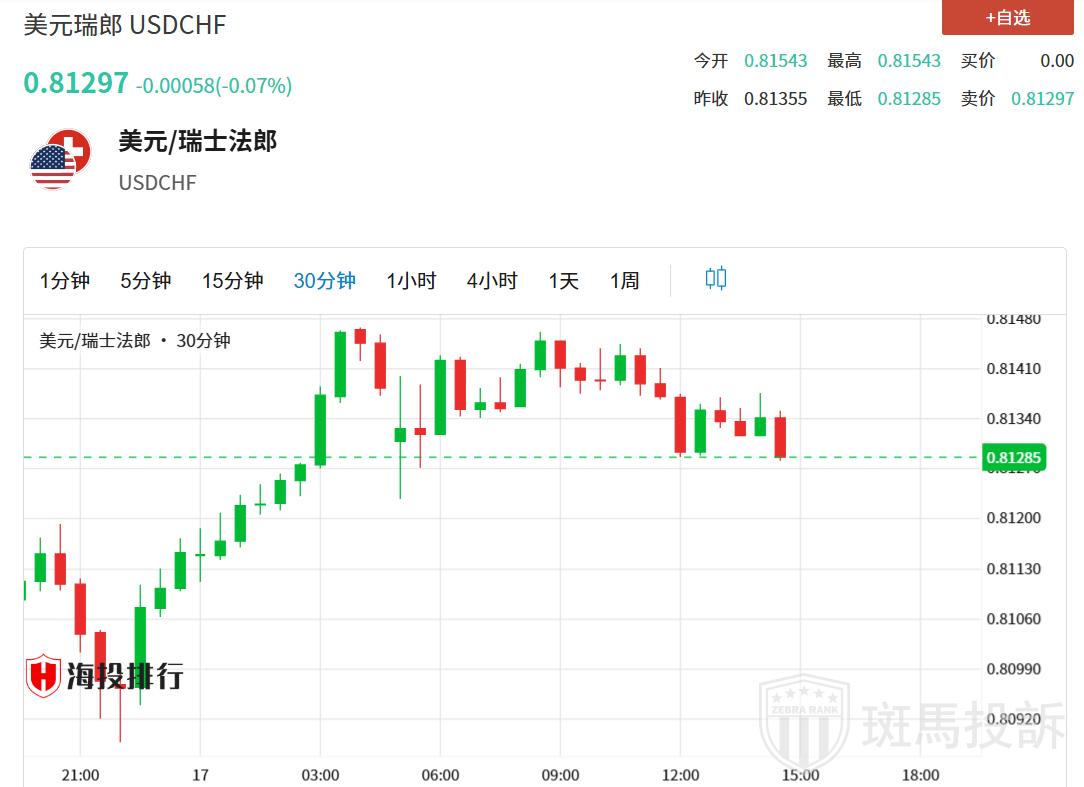Click the 卖价 0.81297 ask price value

click(1042, 99)
